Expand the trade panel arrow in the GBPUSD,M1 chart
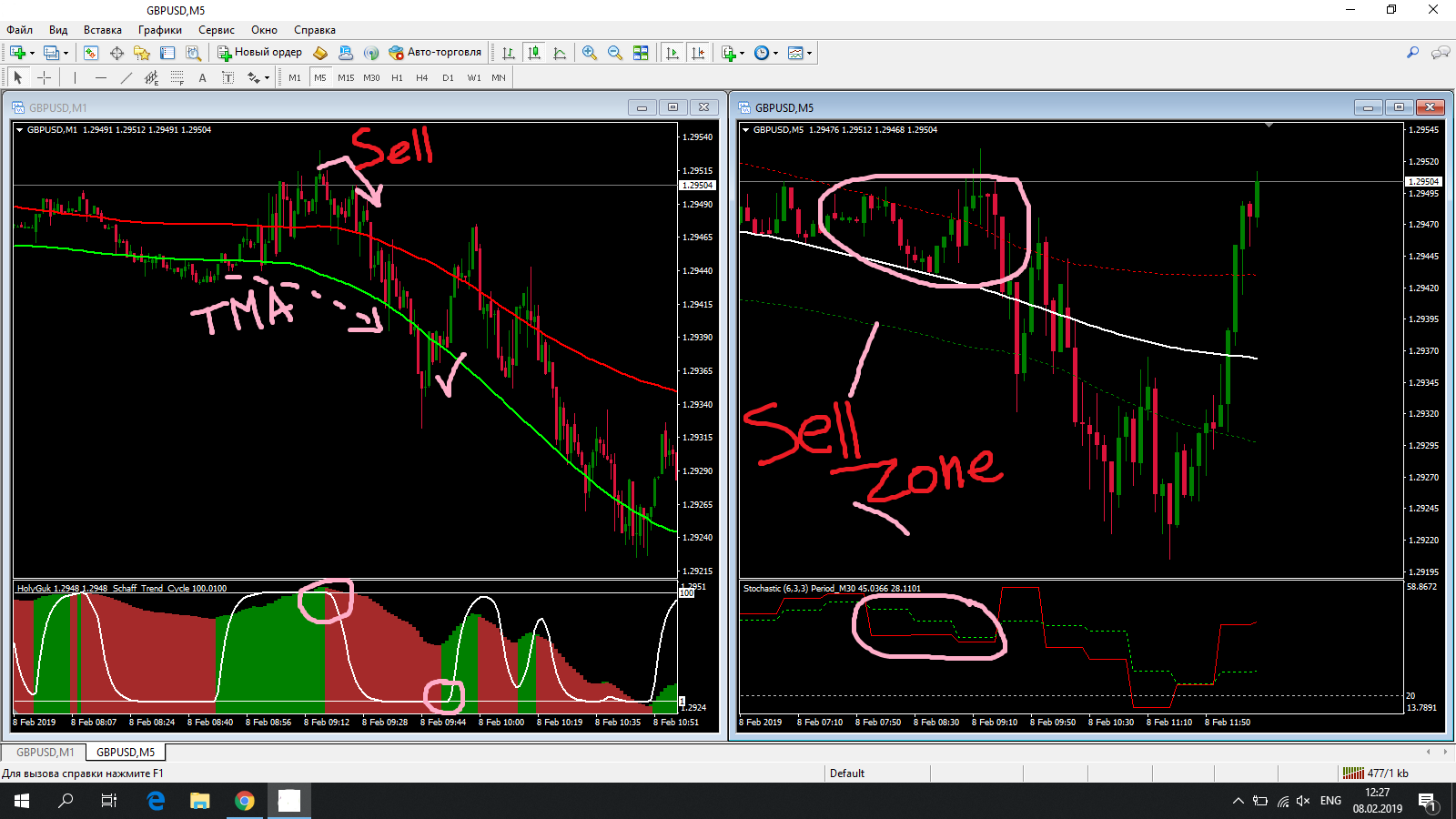This screenshot has height=819, width=1456. pos(19,130)
